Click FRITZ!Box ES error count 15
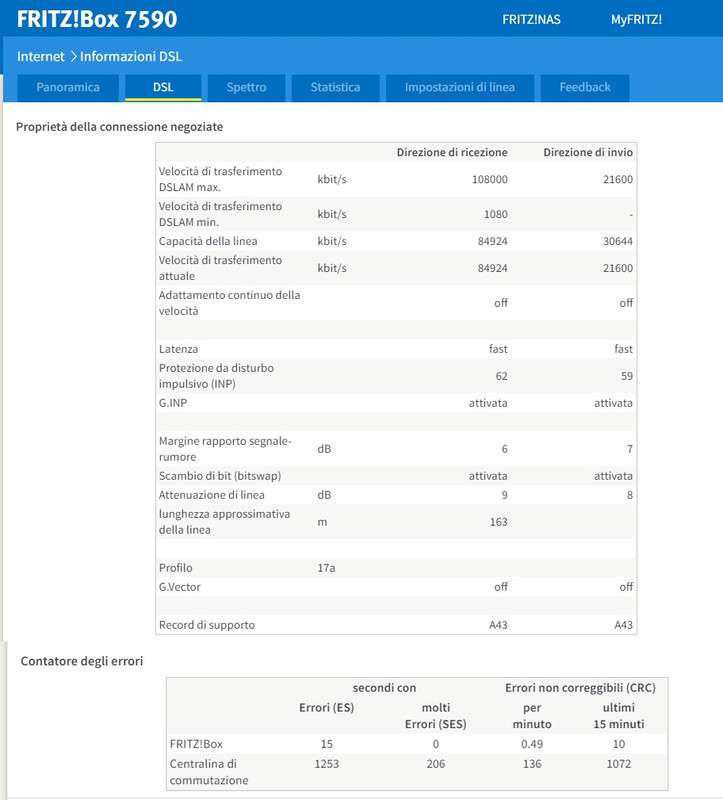 327,744
